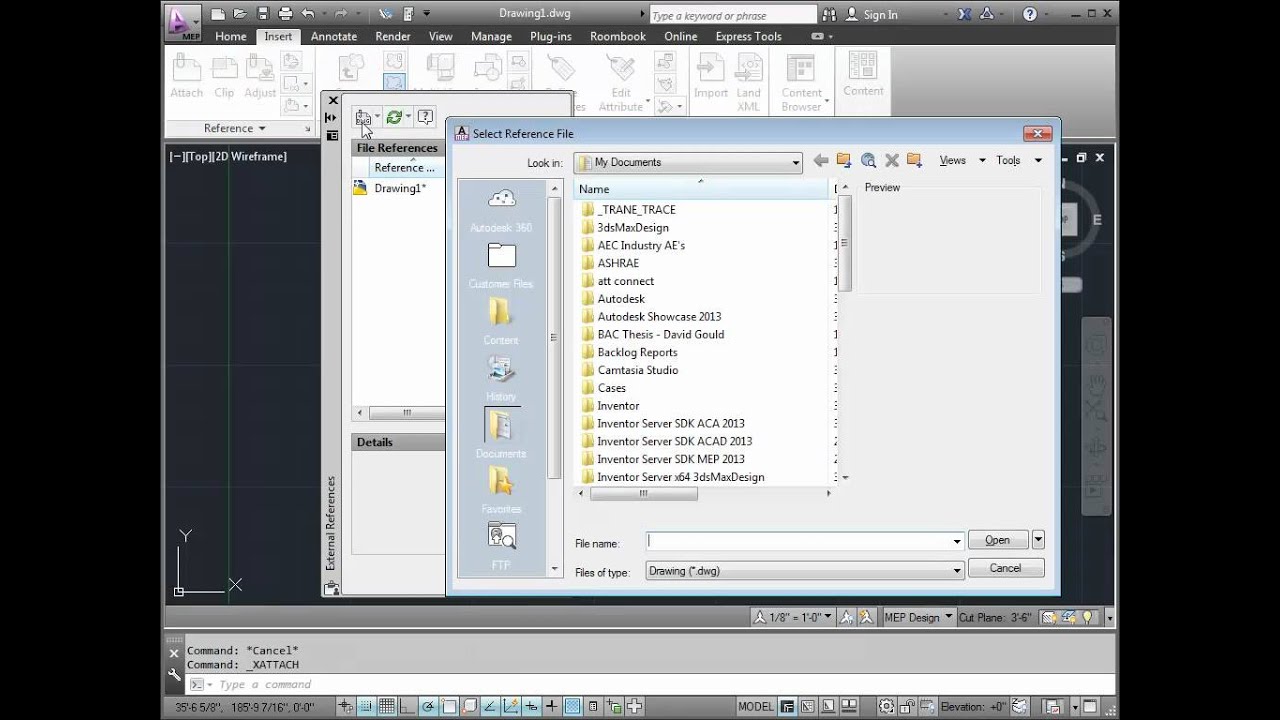
Task: Switch to the Express Tools ribbon tab
Action: (748, 36)
